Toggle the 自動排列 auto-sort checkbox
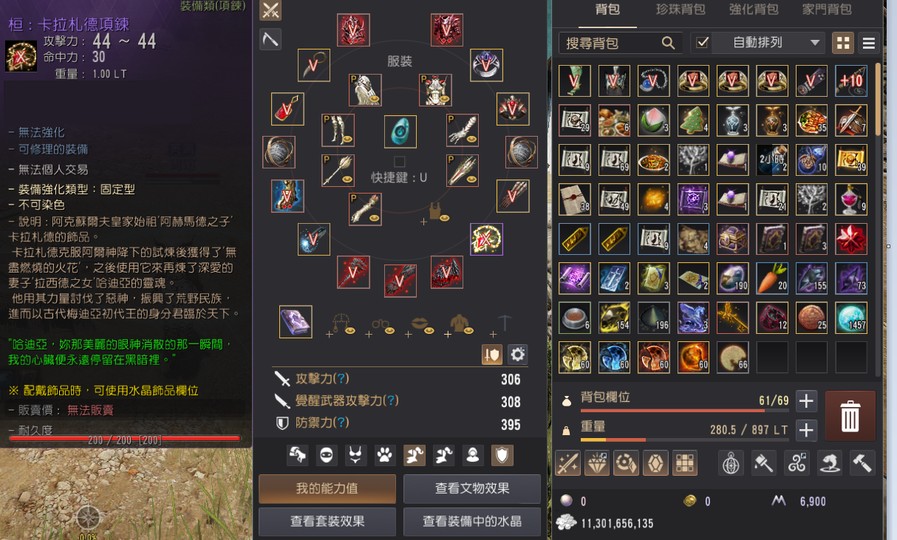Screen dimensions: 897x540 [702, 42]
